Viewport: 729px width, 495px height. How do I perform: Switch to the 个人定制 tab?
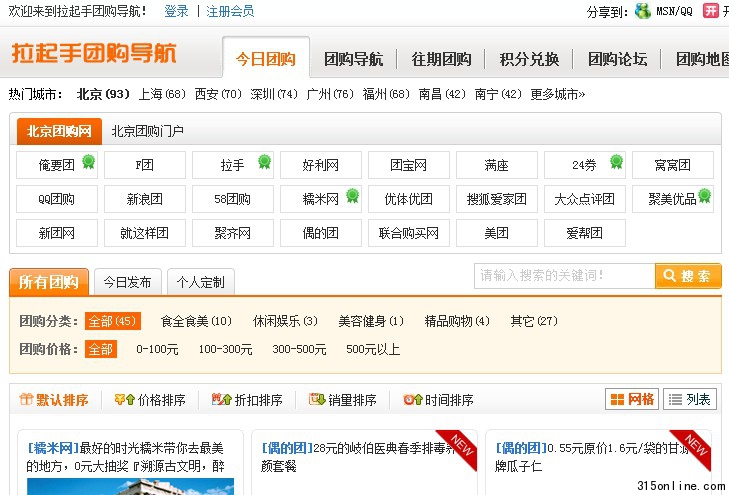pos(200,282)
